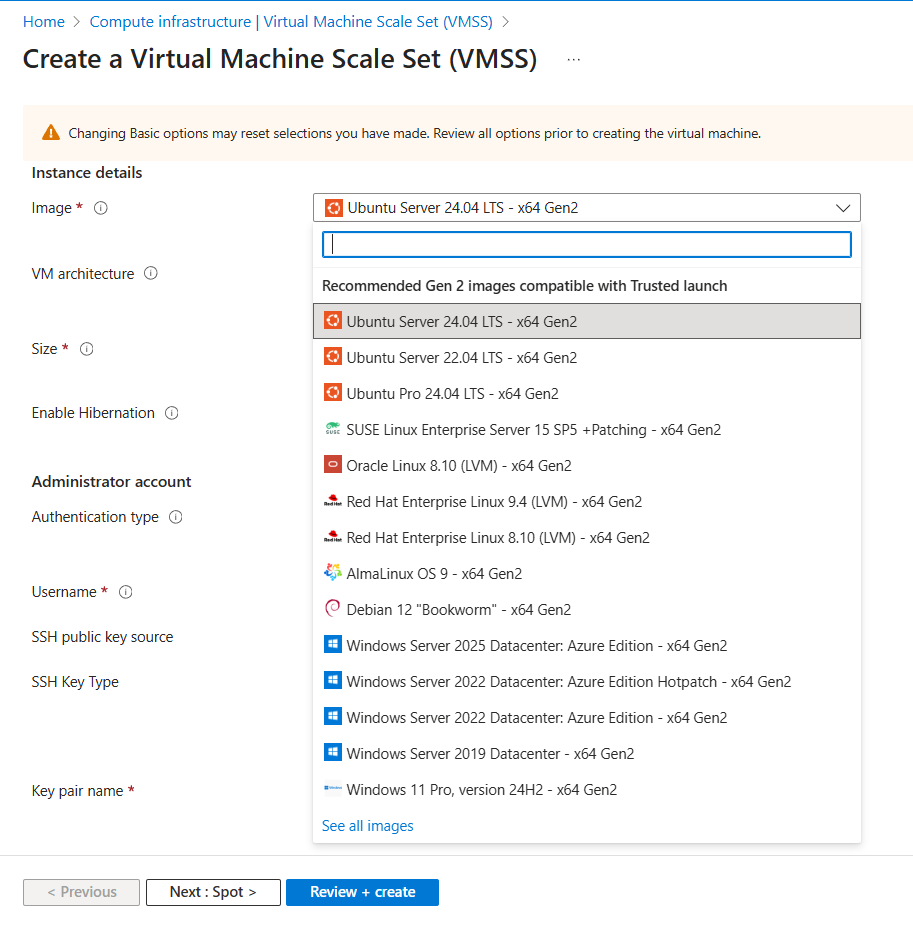
Task: Collapse the Image dropdown using its chevron
Action: [x=843, y=208]
